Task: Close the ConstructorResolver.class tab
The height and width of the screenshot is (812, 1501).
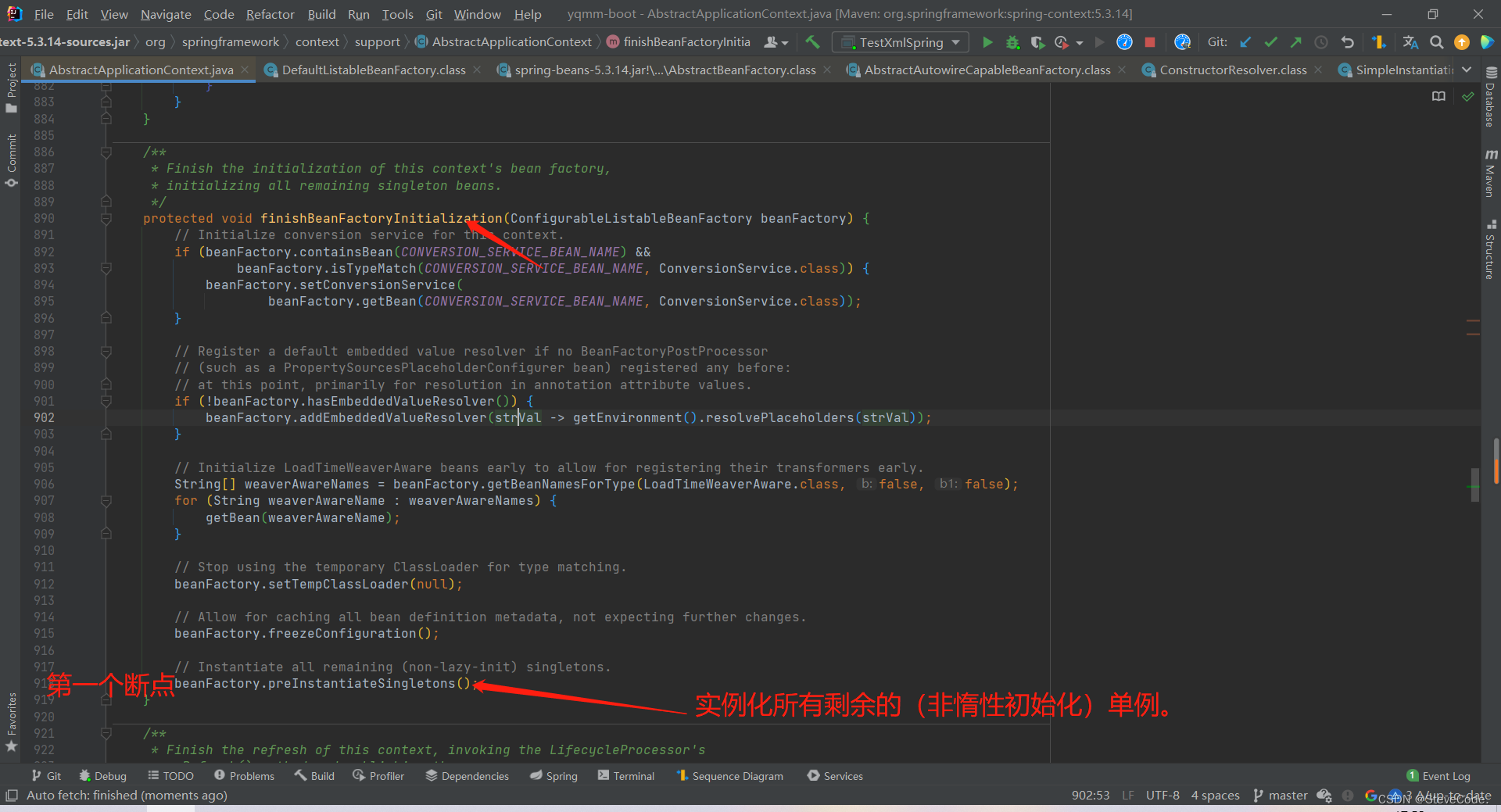Action: [1318, 70]
